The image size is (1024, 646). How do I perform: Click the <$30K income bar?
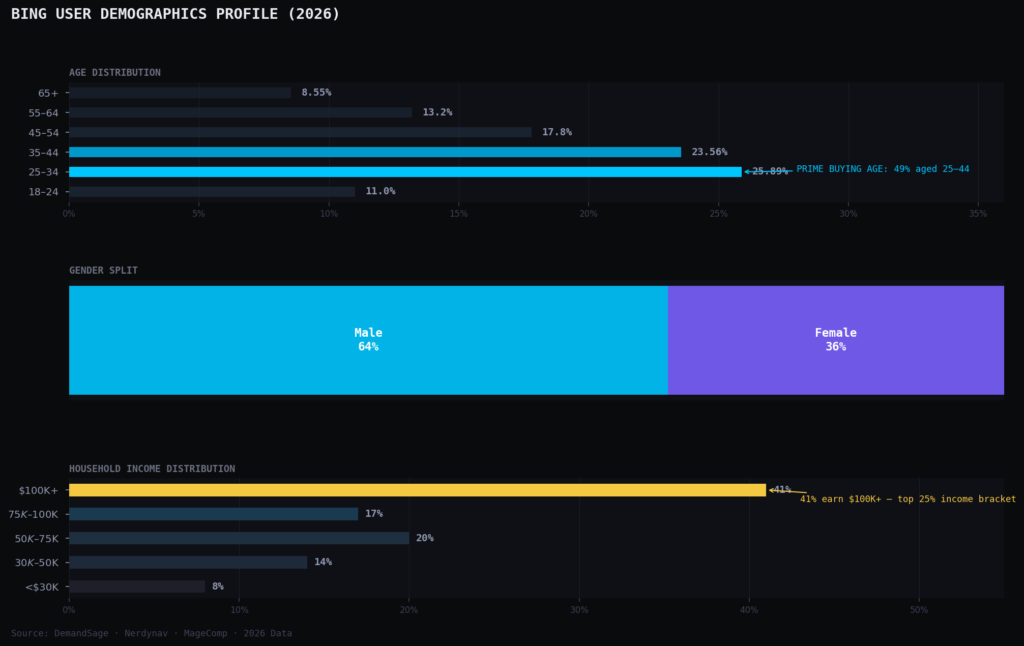point(137,587)
